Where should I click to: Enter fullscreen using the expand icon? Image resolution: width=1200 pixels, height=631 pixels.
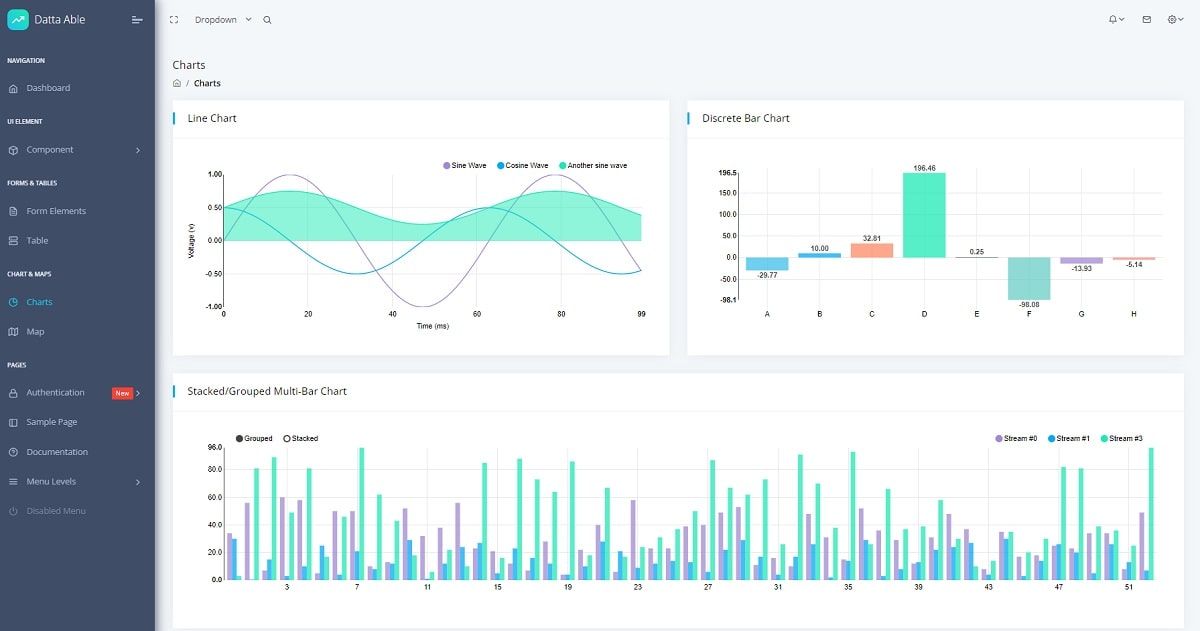(173, 19)
